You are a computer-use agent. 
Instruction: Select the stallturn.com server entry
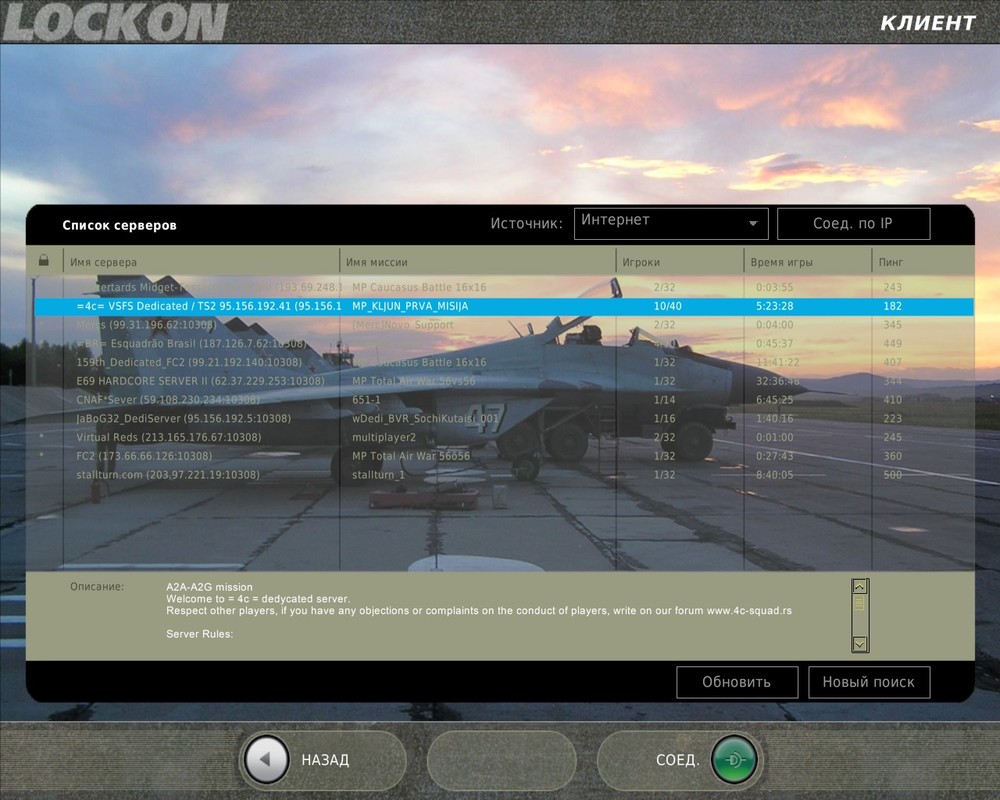click(x=200, y=474)
